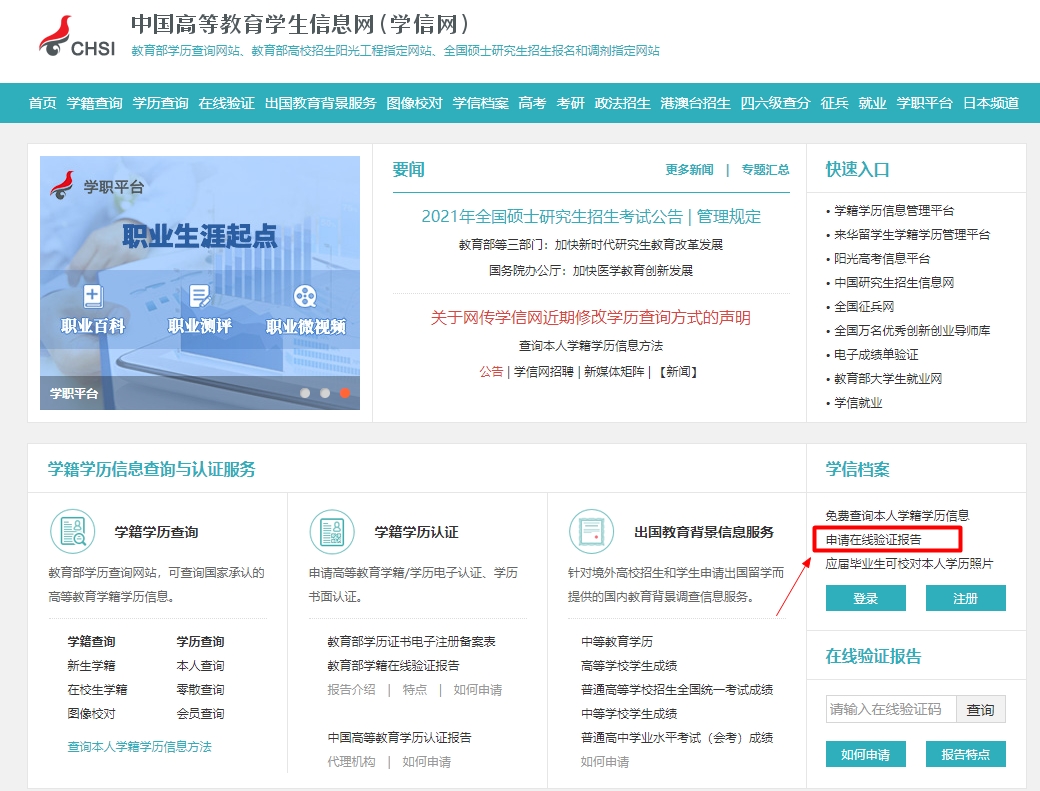This screenshot has width=1040, height=791.
Task: Open 学历查询 in navigation bar
Action: click(x=161, y=103)
